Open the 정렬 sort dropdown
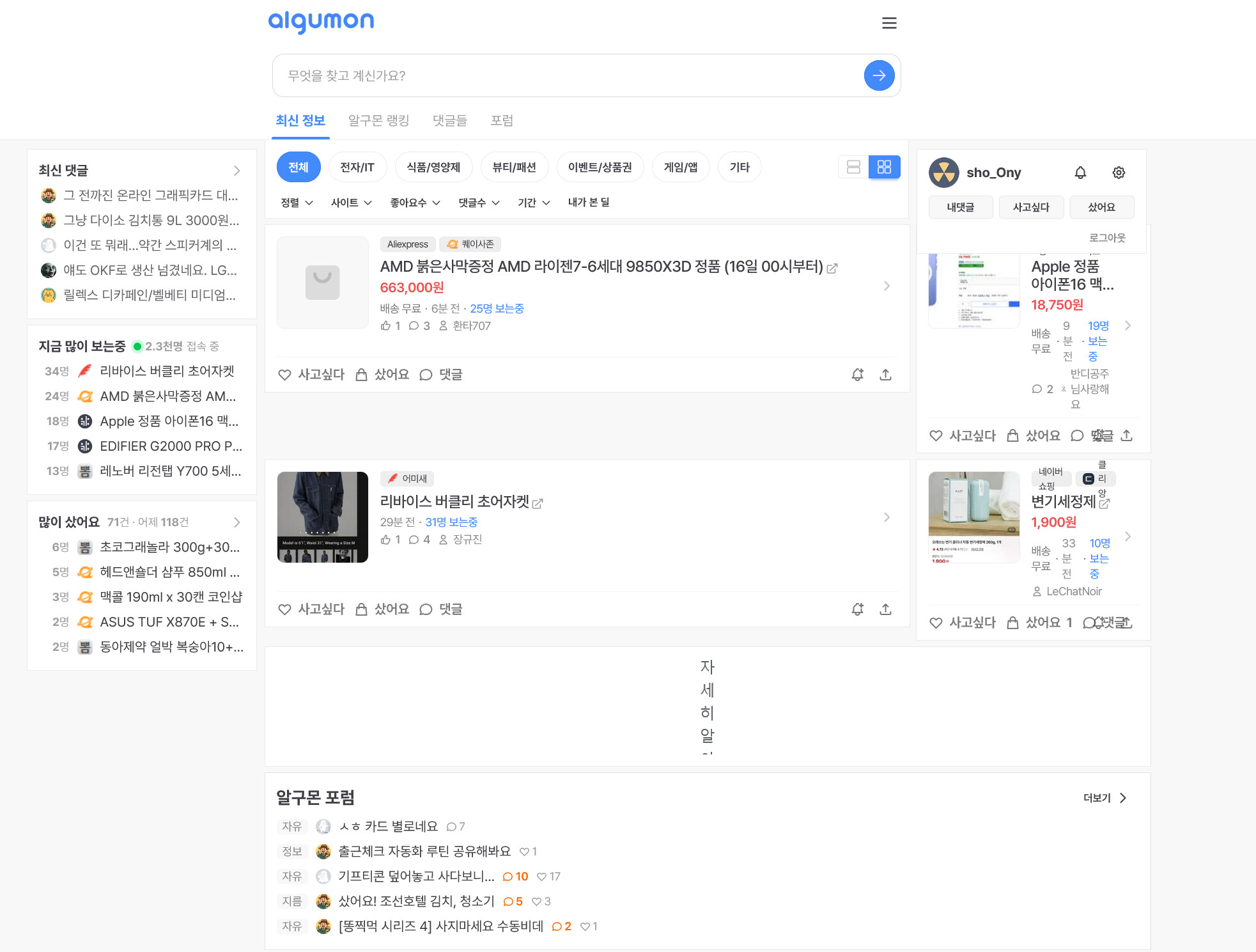 (297, 203)
